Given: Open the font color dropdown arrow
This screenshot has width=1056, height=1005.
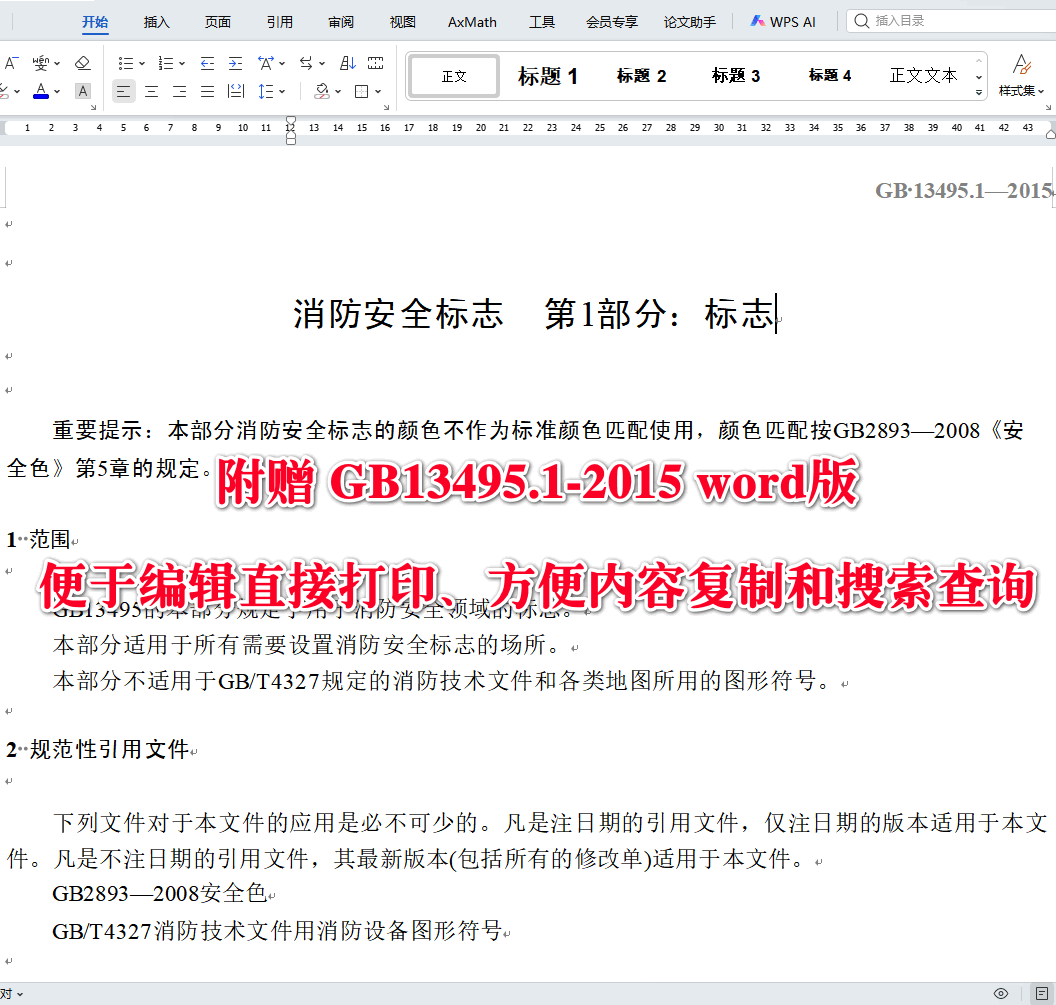Looking at the screenshot, I should tap(57, 91).
